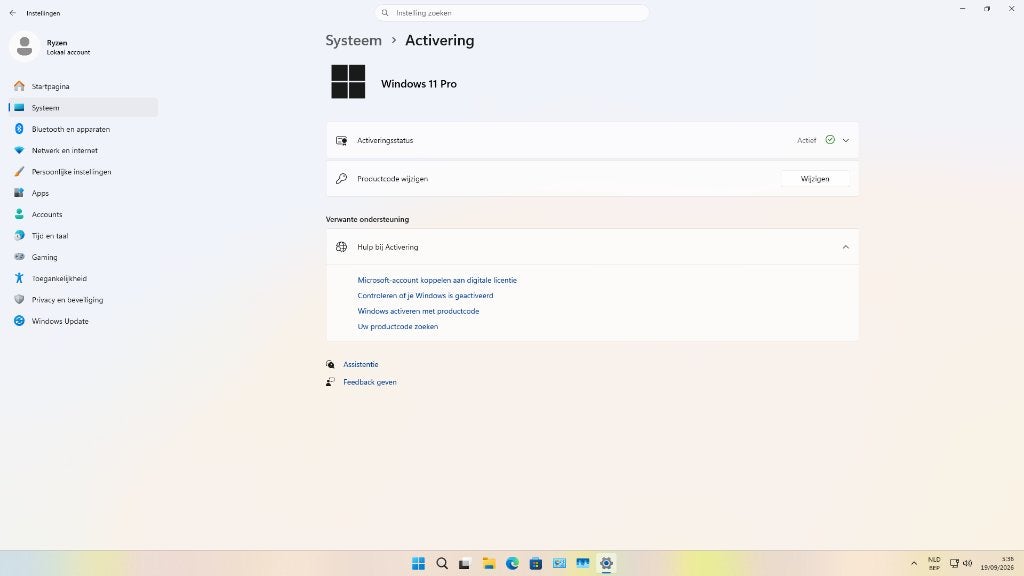This screenshot has width=1024, height=576.
Task: Open Windows Update in the sidebar
Action: [x=83, y=321]
